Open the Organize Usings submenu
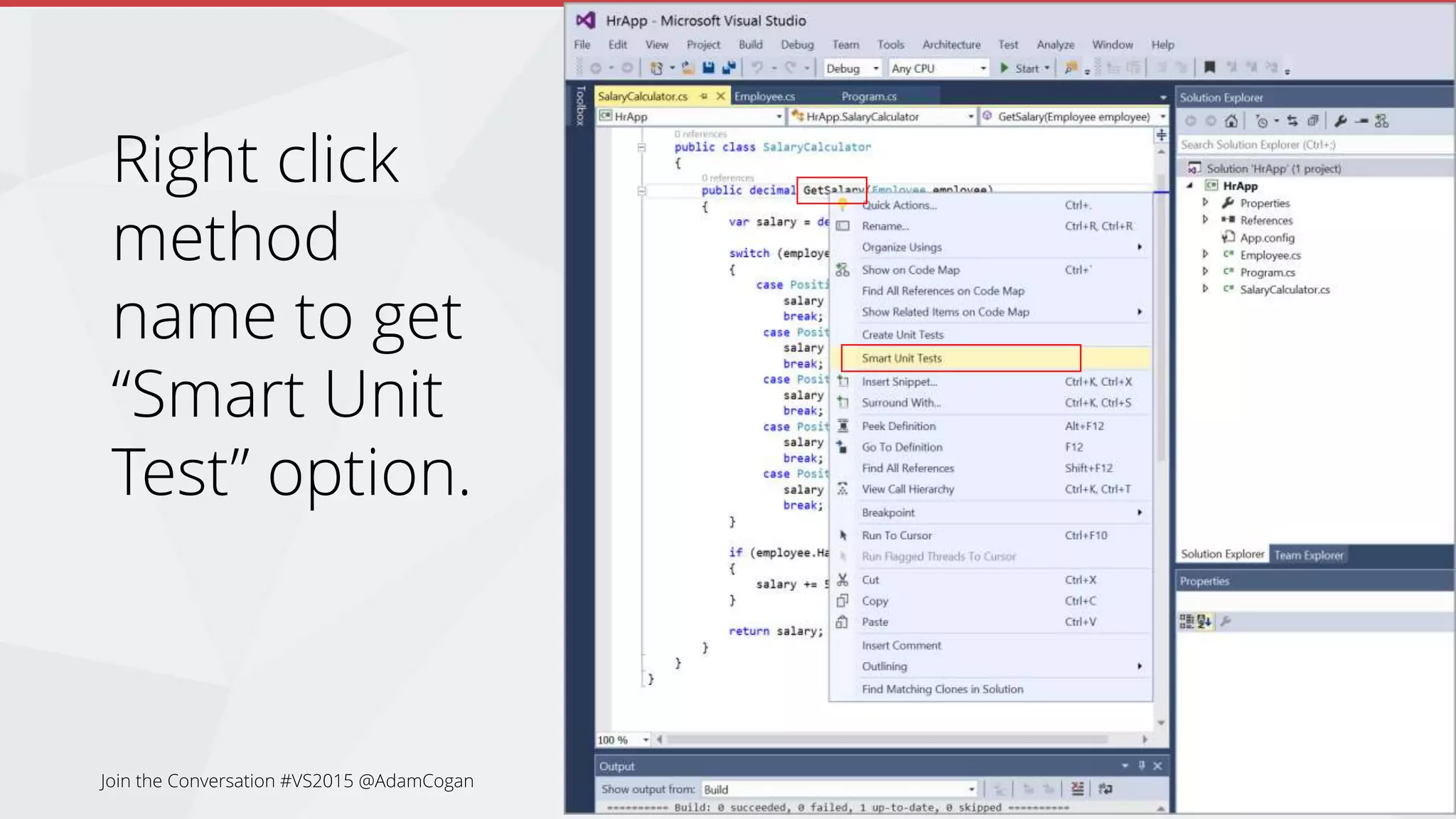 coord(992,247)
